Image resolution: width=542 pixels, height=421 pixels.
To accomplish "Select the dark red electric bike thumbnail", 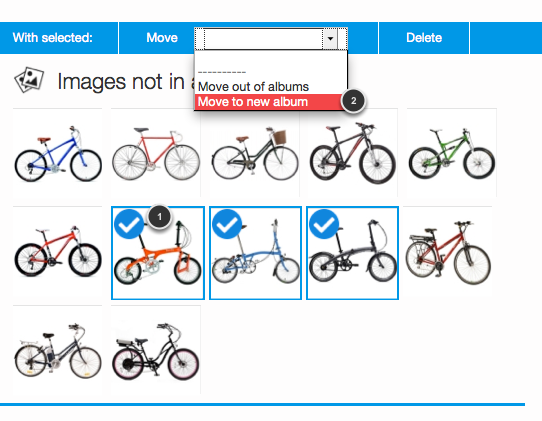I will coord(448,252).
